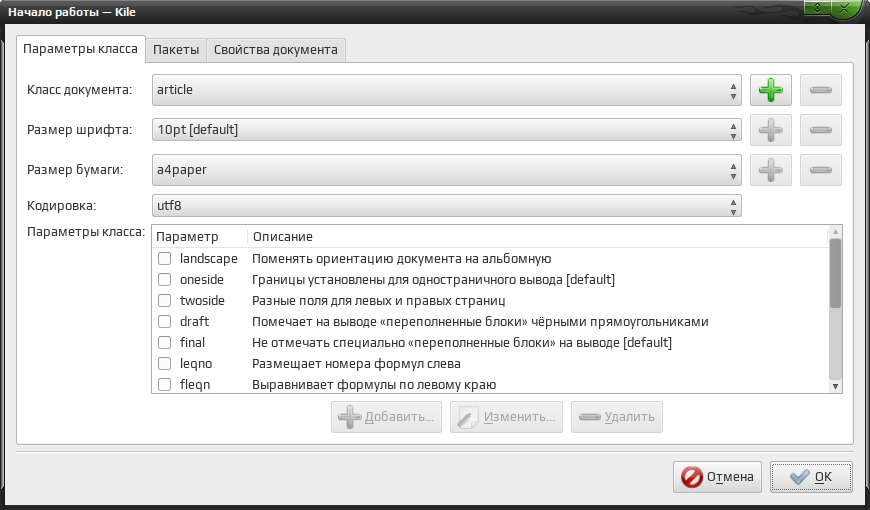Click the Добавить... button

pyautogui.click(x=387, y=417)
